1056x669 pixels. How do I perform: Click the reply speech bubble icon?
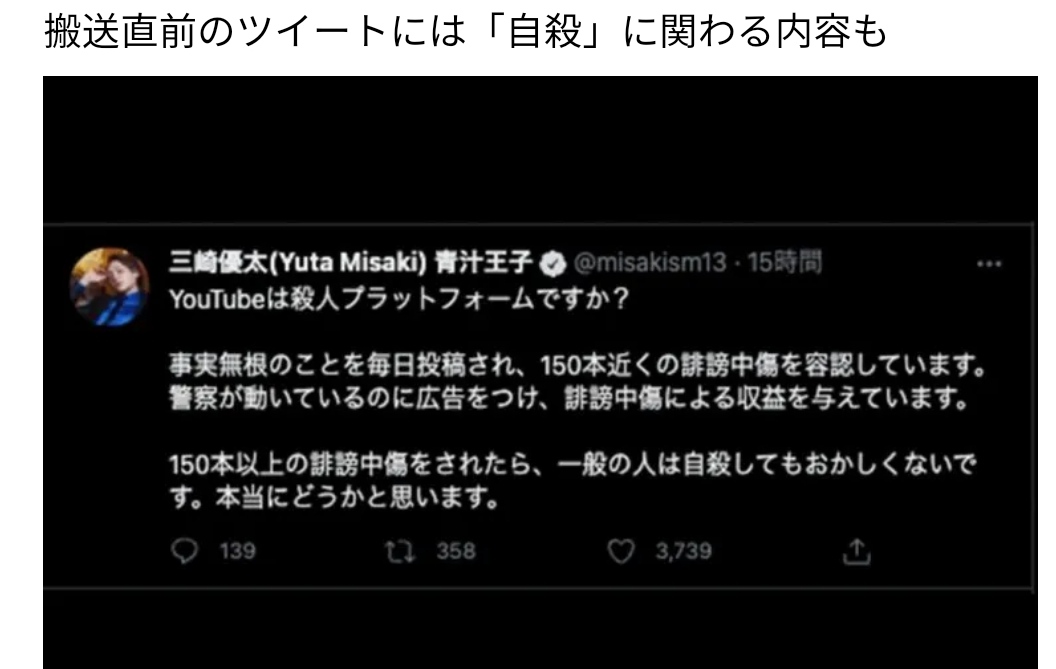point(184,551)
